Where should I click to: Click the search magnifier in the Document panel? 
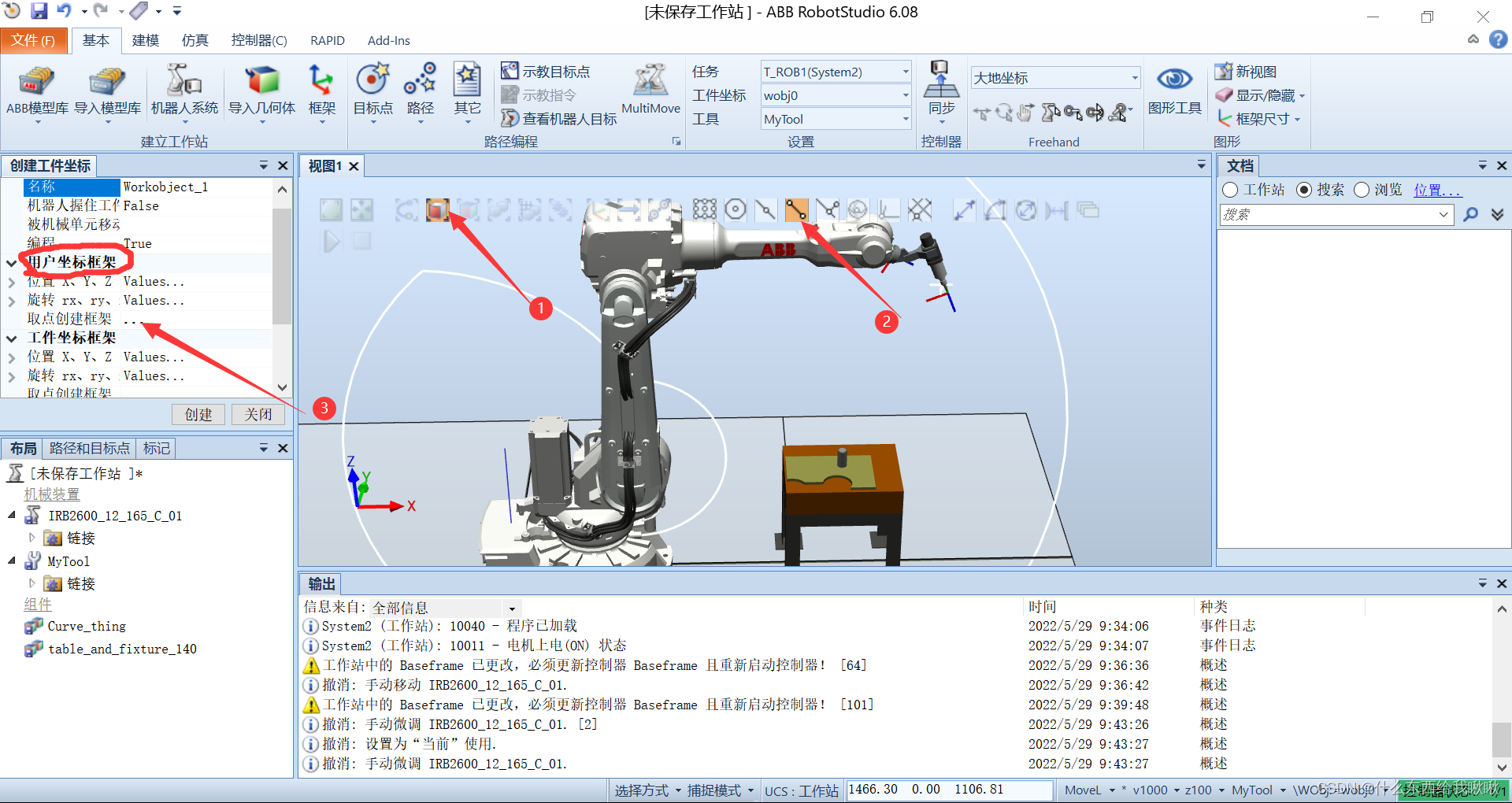(1470, 214)
